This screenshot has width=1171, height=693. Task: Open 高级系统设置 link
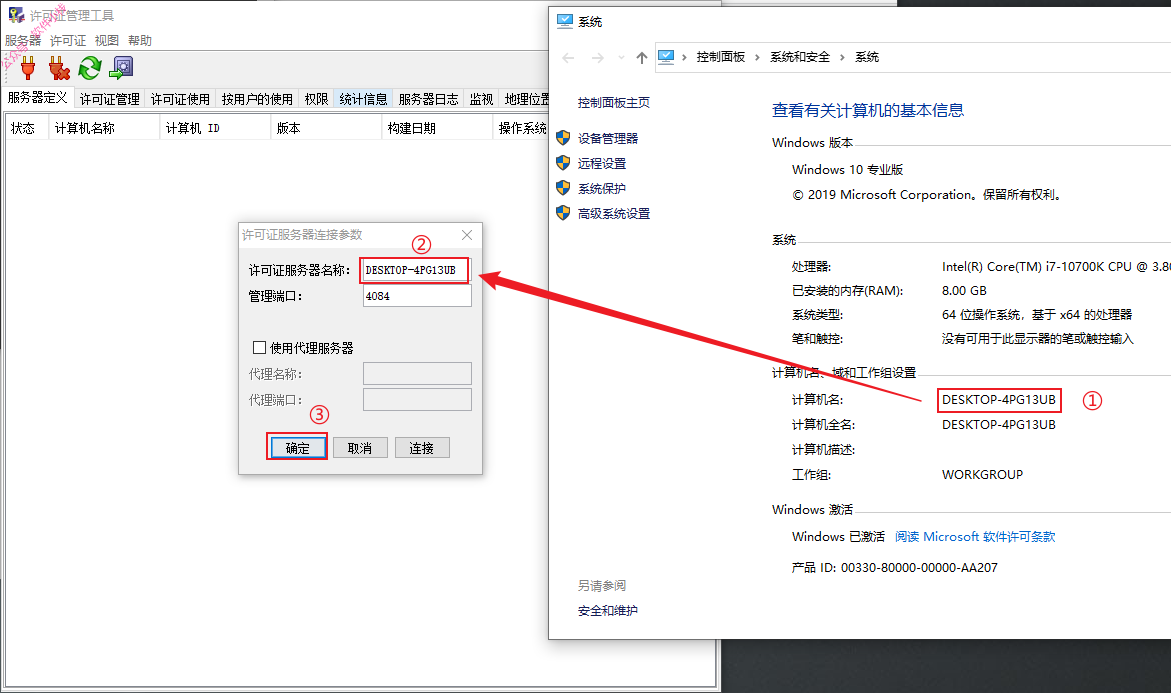tap(614, 214)
